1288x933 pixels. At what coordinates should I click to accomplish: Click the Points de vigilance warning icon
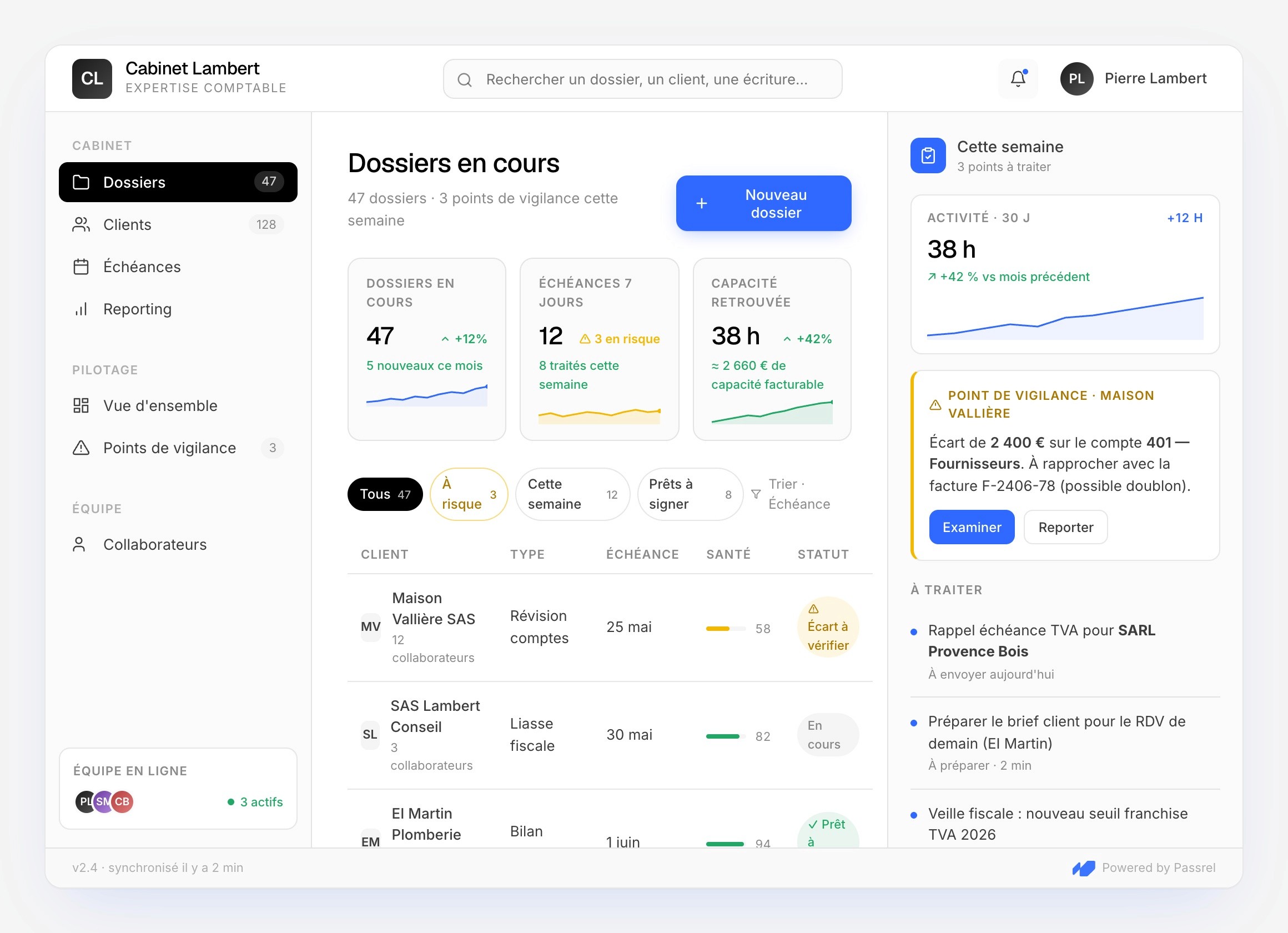pyautogui.click(x=81, y=448)
